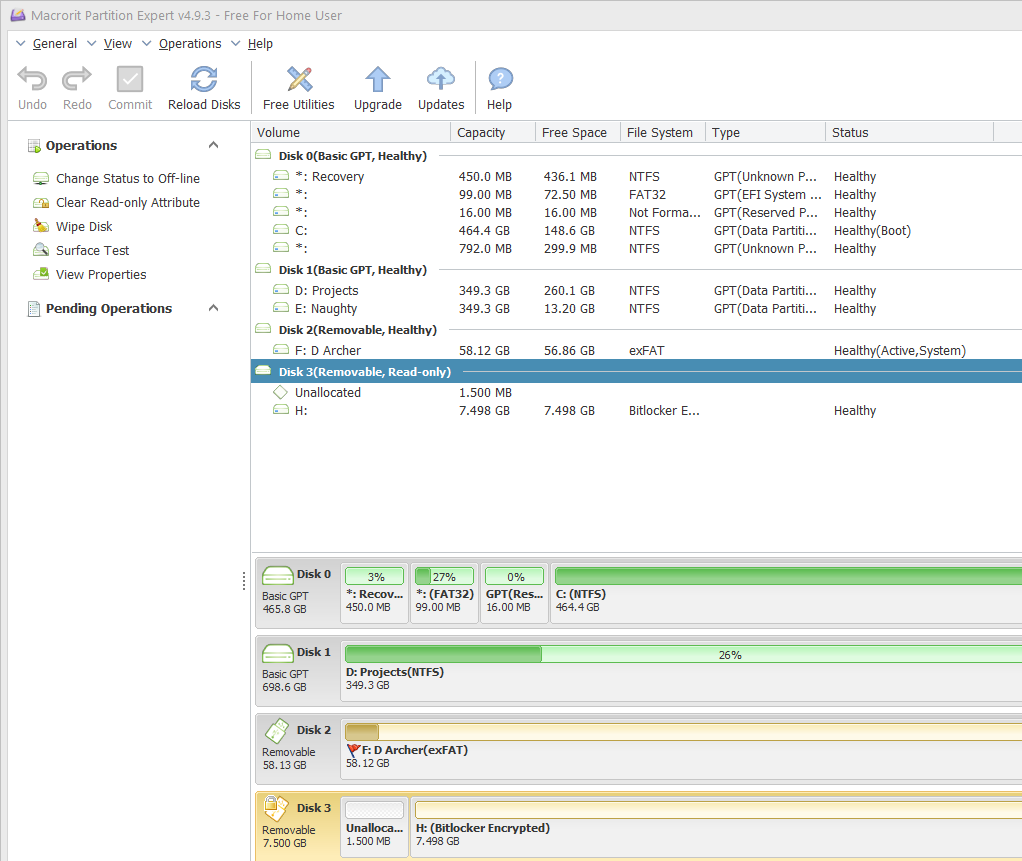
Task: Open the General menu
Action: click(55, 44)
